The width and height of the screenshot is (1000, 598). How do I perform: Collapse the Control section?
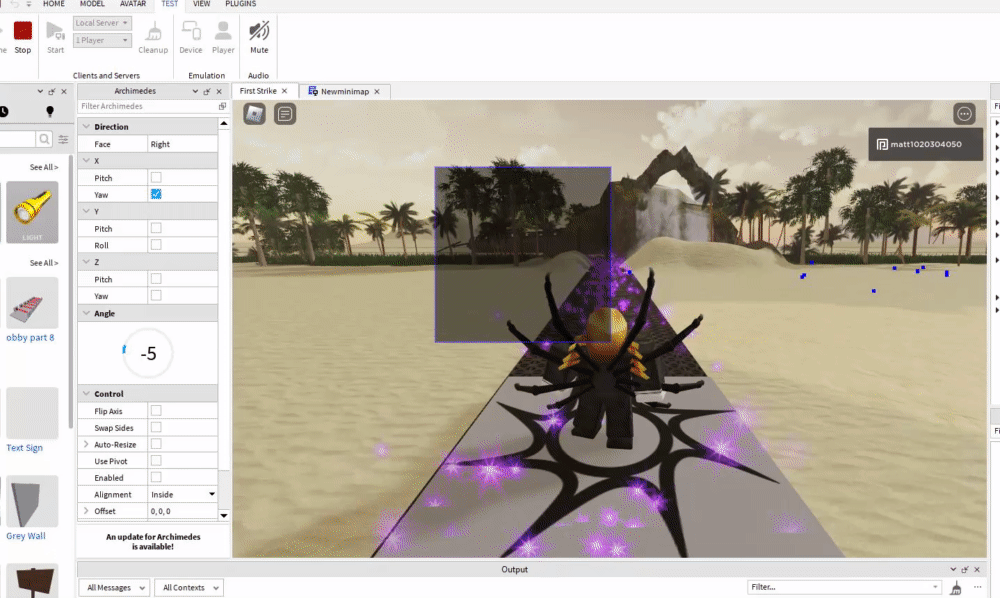[x=86, y=393]
